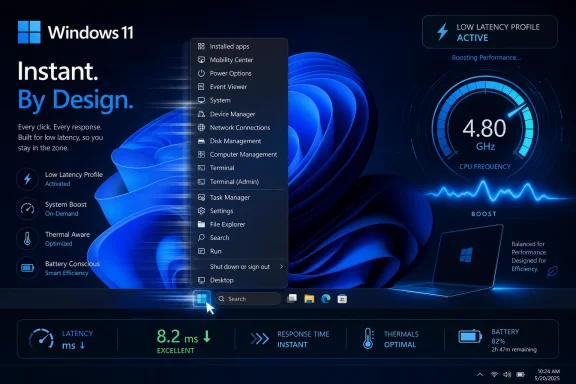Click the Settings gear icon in menu
The image size is (576, 384).
201,211
